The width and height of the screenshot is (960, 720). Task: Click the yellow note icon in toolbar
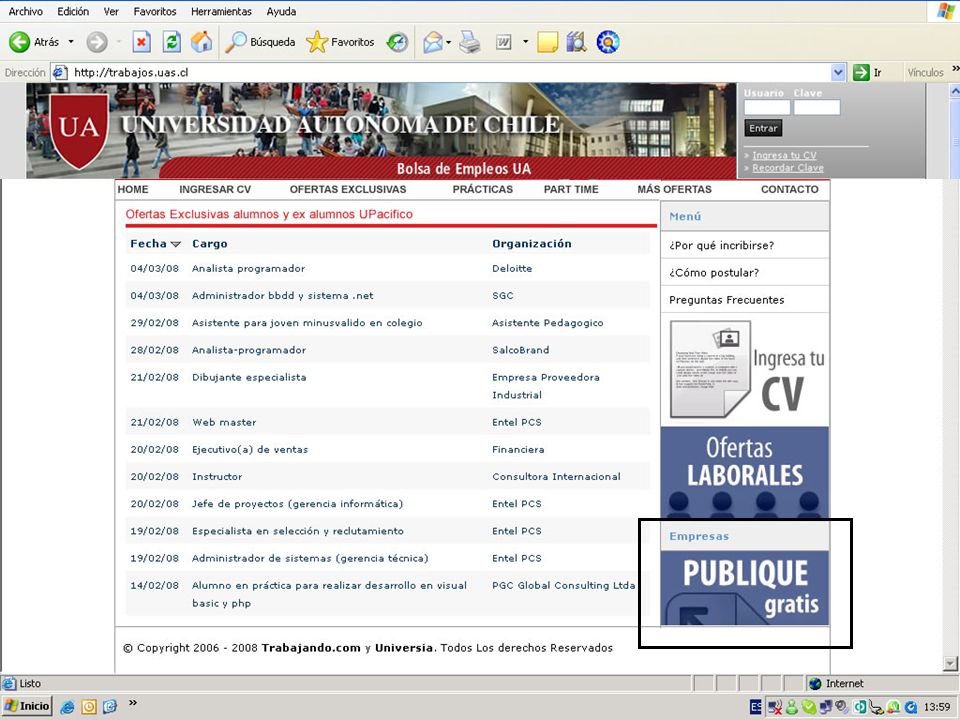point(547,42)
